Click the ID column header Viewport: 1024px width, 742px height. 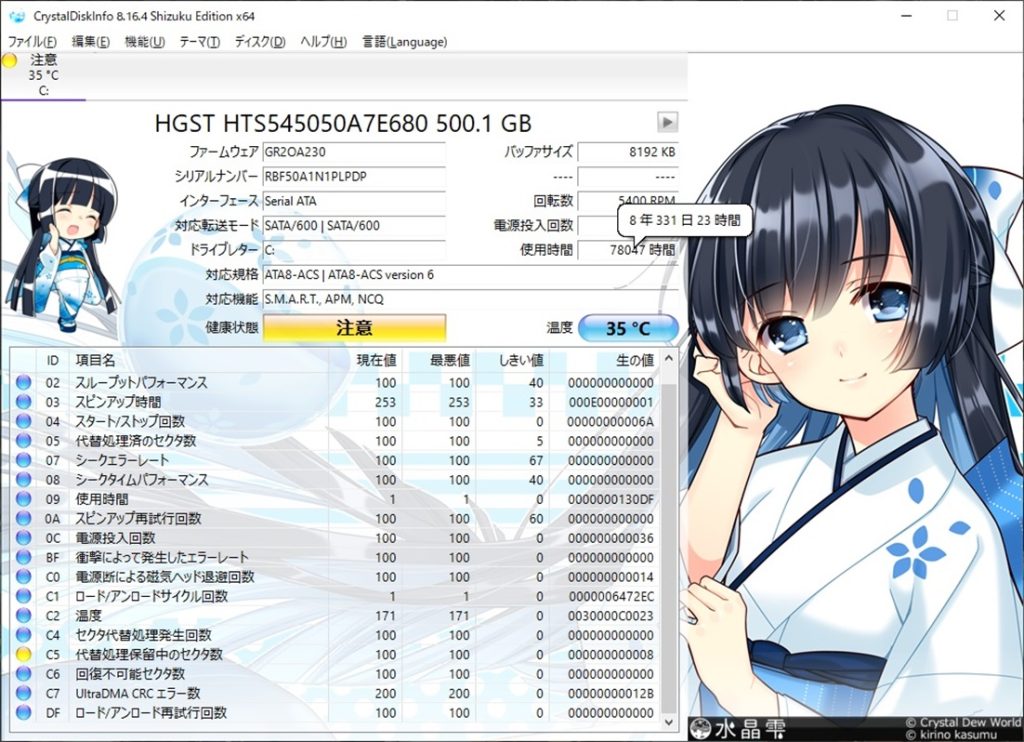pos(53,360)
